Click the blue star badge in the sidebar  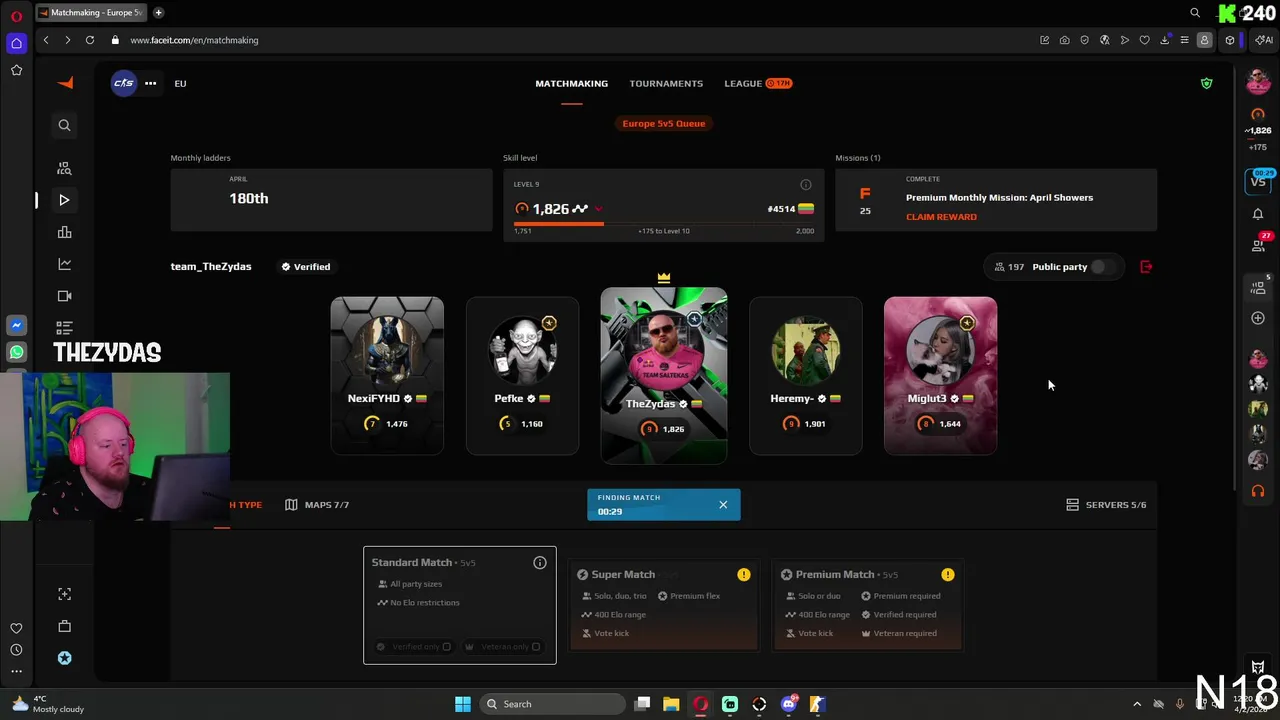coord(64,658)
